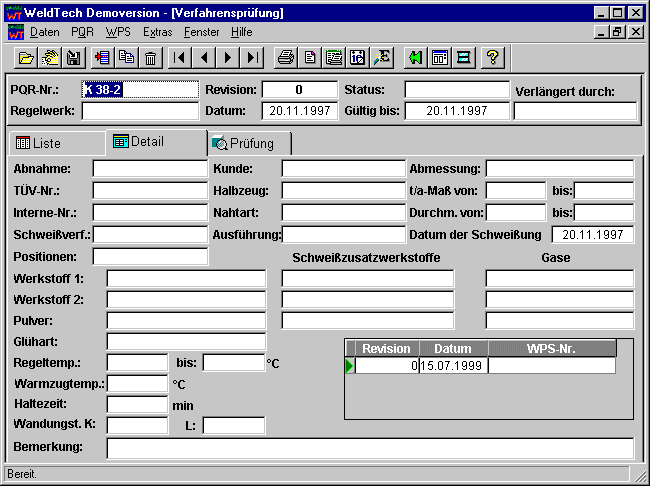Click the Bemerkung text field

click(x=369, y=446)
